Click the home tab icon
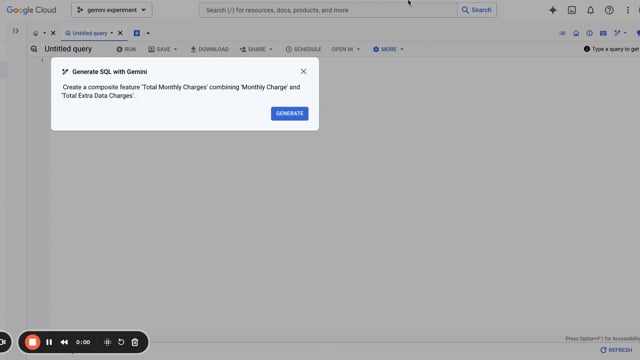 pyautogui.click(x=36, y=33)
